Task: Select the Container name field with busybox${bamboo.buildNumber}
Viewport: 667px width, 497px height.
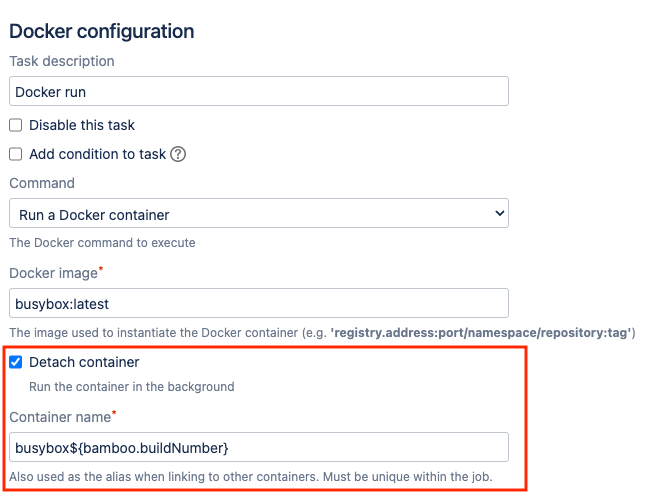Action: click(x=259, y=447)
